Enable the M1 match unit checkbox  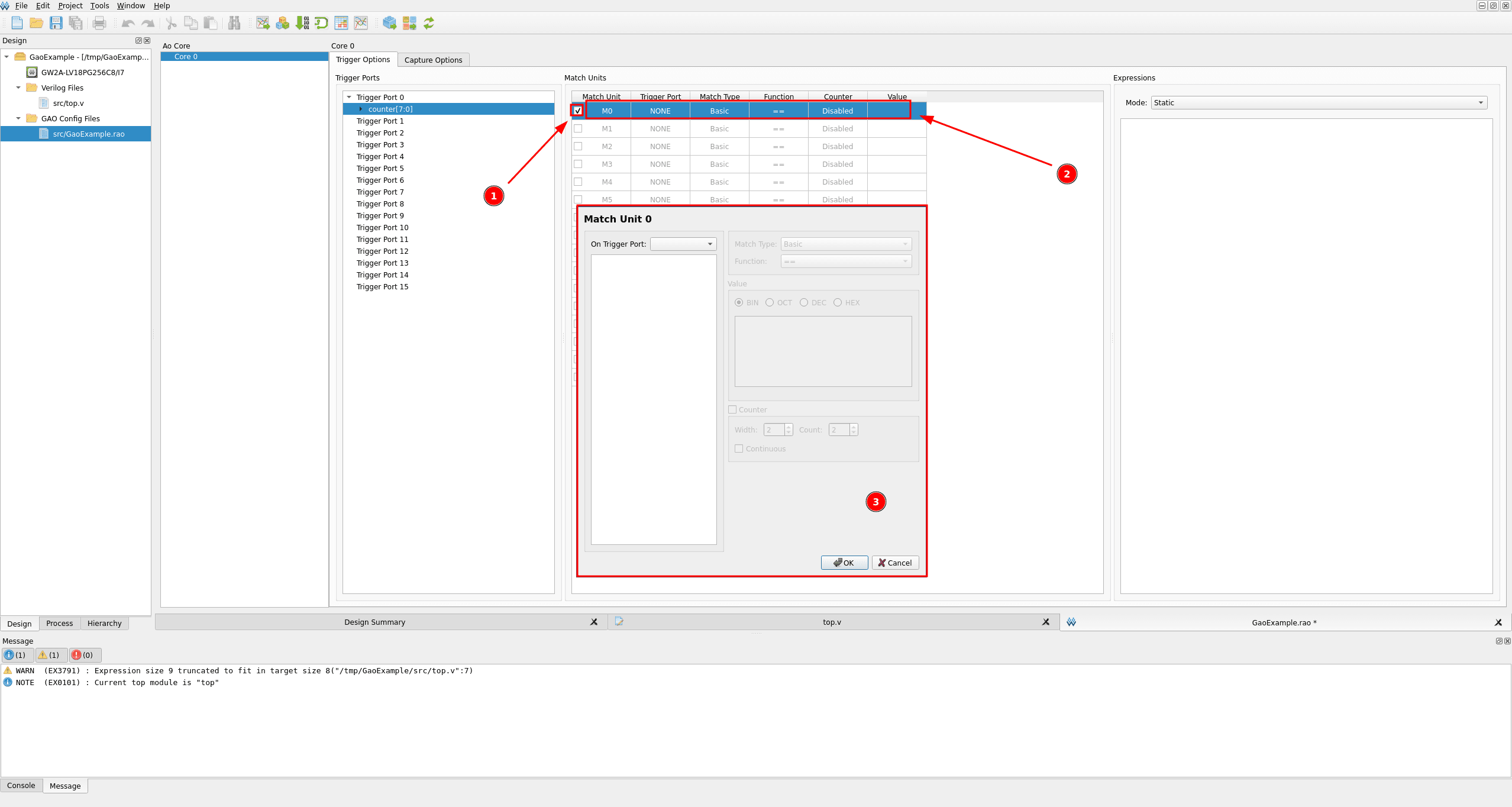click(x=578, y=128)
